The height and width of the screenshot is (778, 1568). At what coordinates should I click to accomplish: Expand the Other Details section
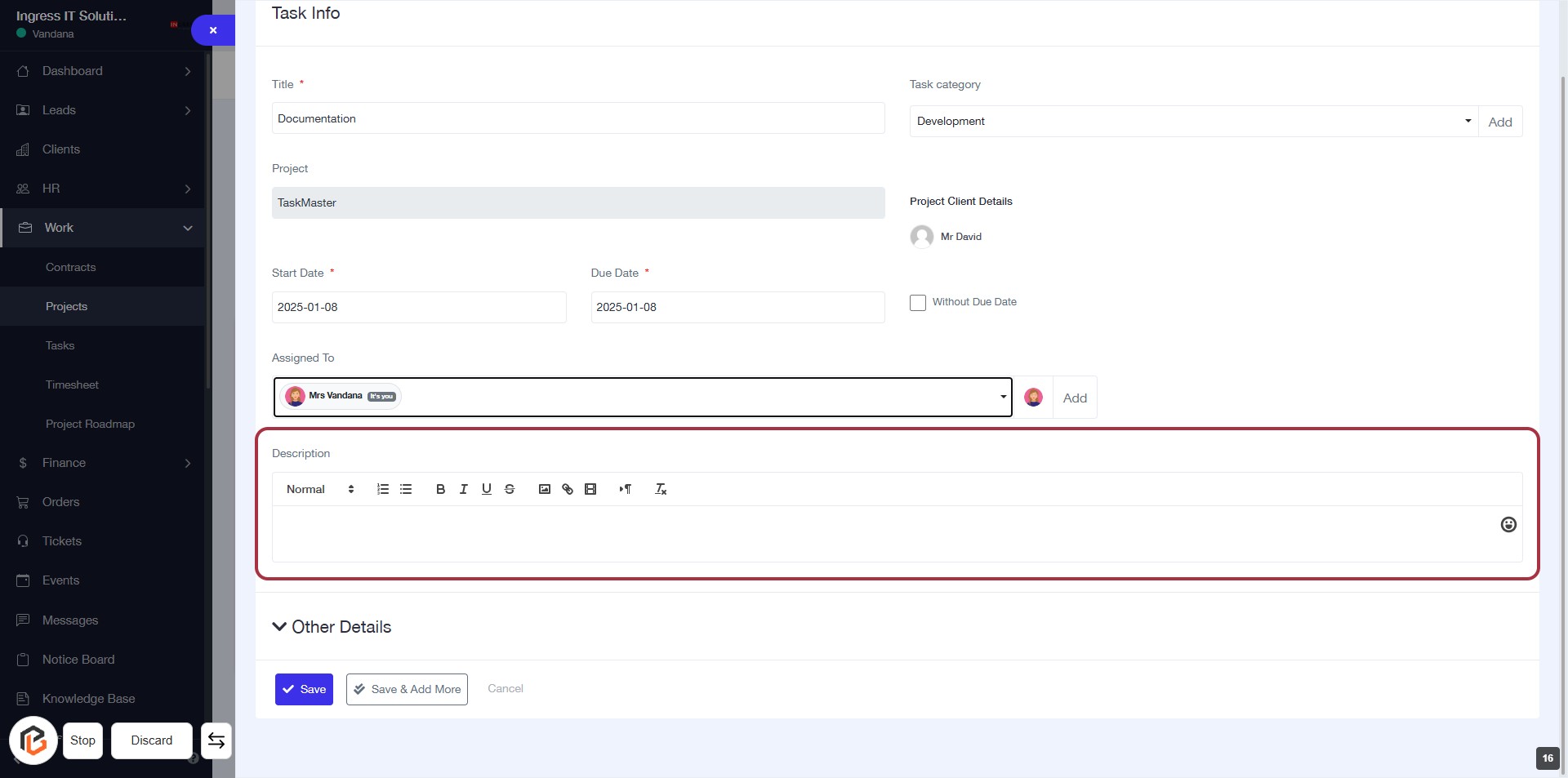click(332, 627)
